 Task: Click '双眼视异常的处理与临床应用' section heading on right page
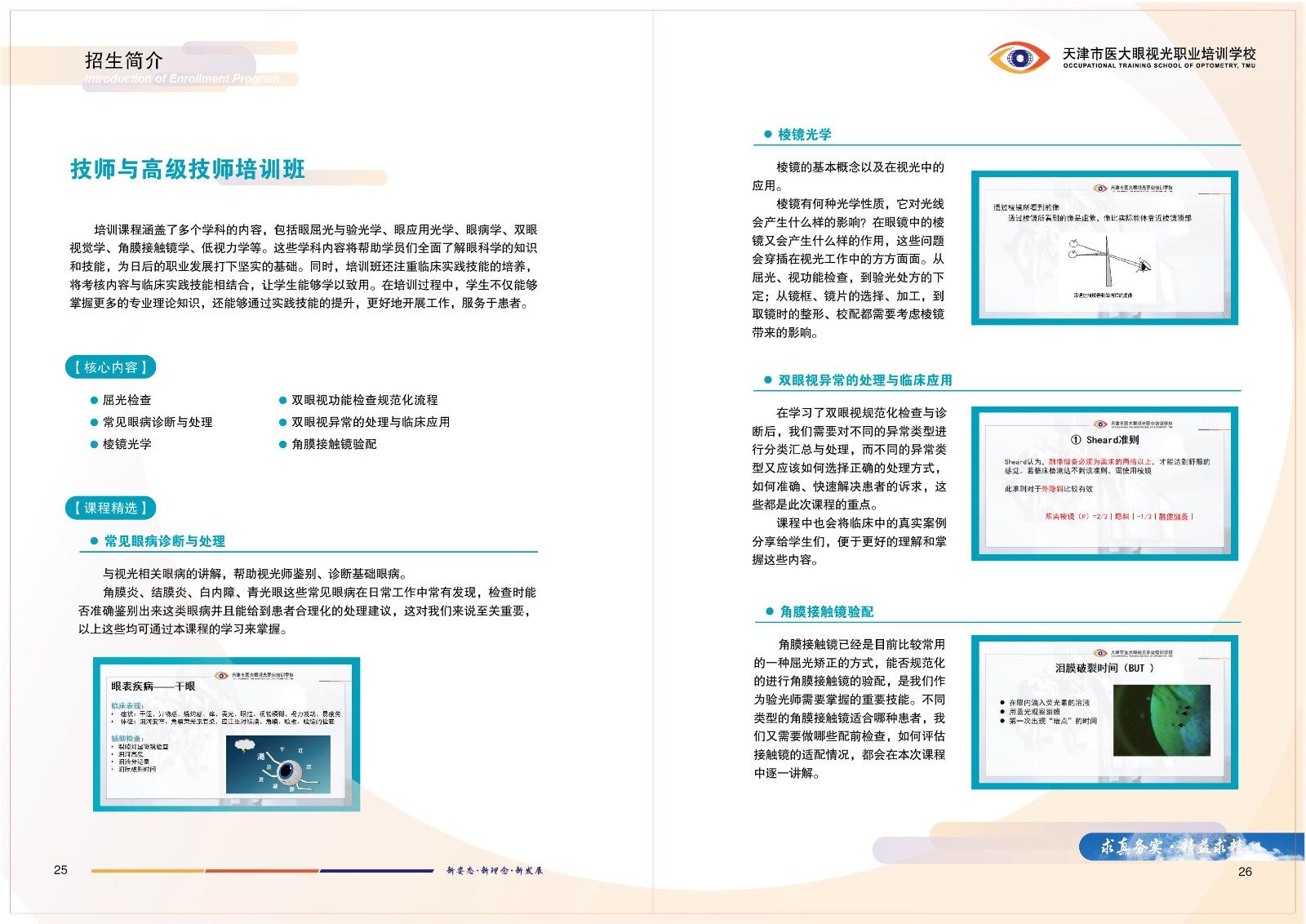(865, 380)
